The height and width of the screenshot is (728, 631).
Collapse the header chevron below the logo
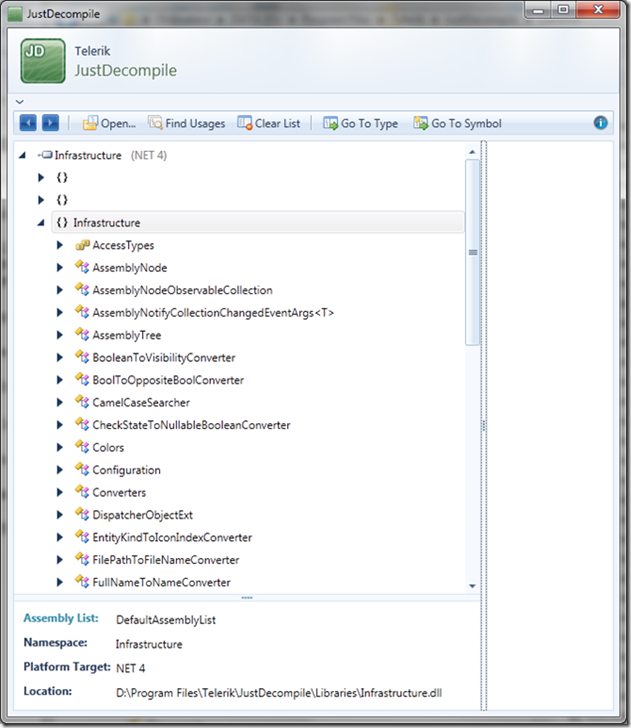[20, 102]
